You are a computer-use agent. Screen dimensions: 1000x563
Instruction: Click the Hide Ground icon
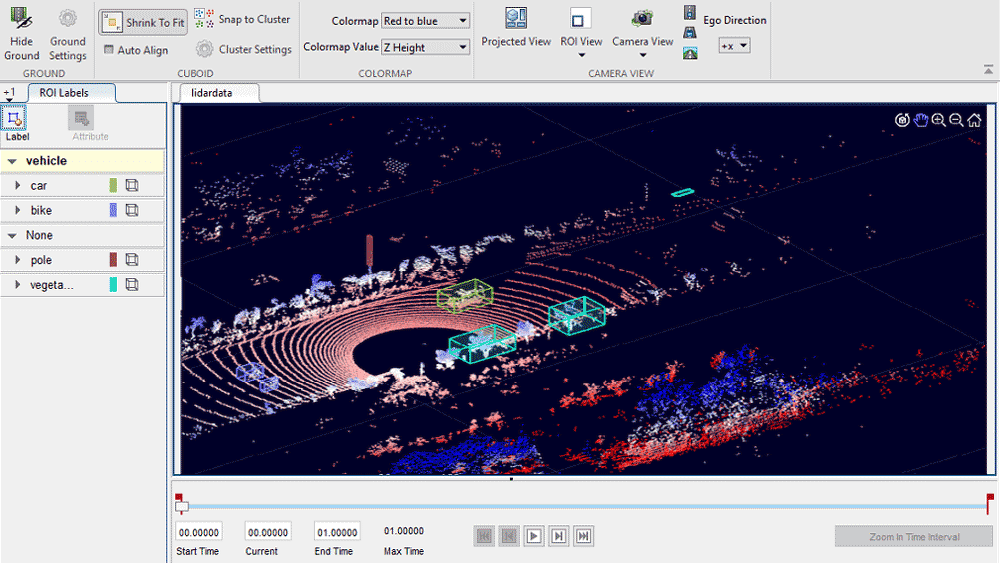click(x=21, y=18)
